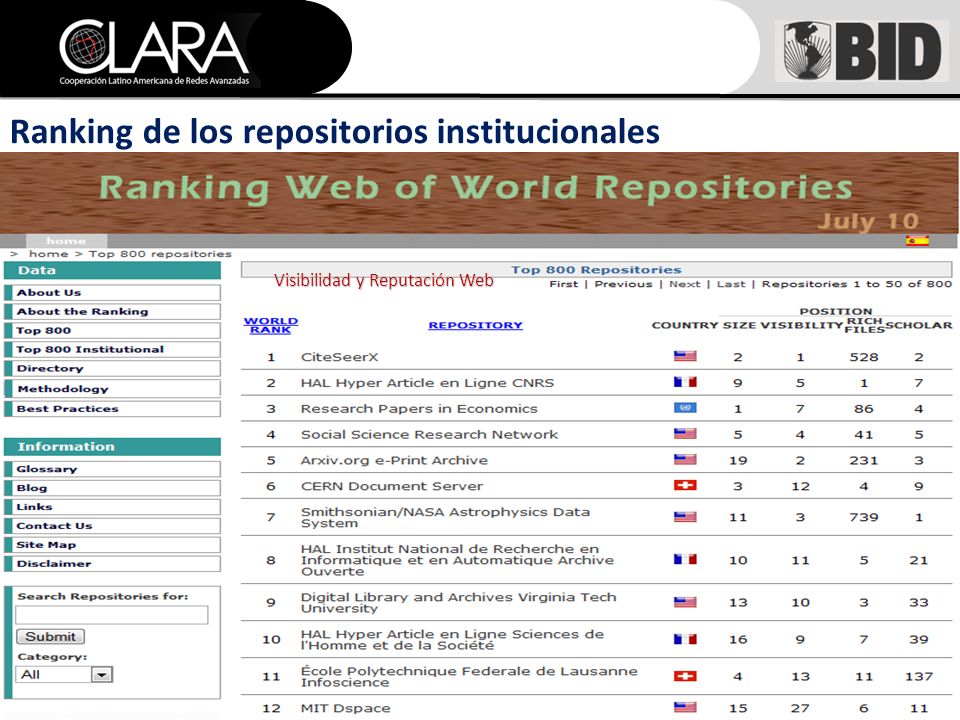
Task: Click the Swiss flag in the Lausanne Infoscience row
Action: click(685, 676)
